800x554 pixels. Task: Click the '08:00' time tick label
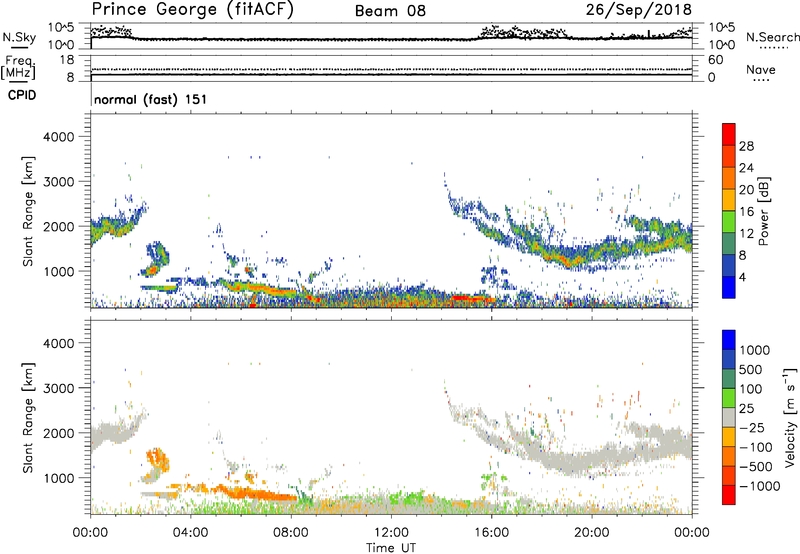coord(291,533)
